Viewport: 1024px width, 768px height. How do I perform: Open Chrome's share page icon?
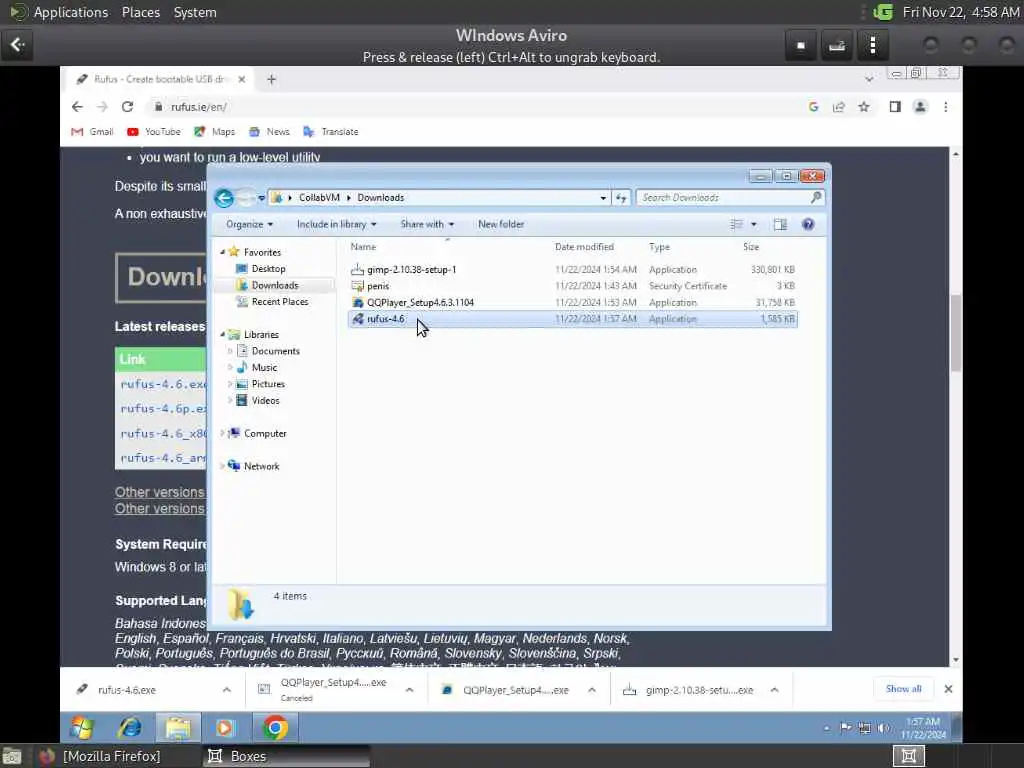839,107
